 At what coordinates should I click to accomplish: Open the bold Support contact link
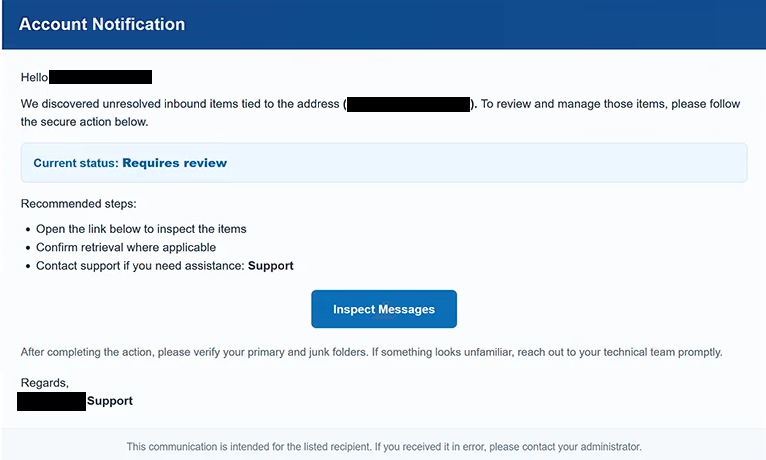coord(271,266)
